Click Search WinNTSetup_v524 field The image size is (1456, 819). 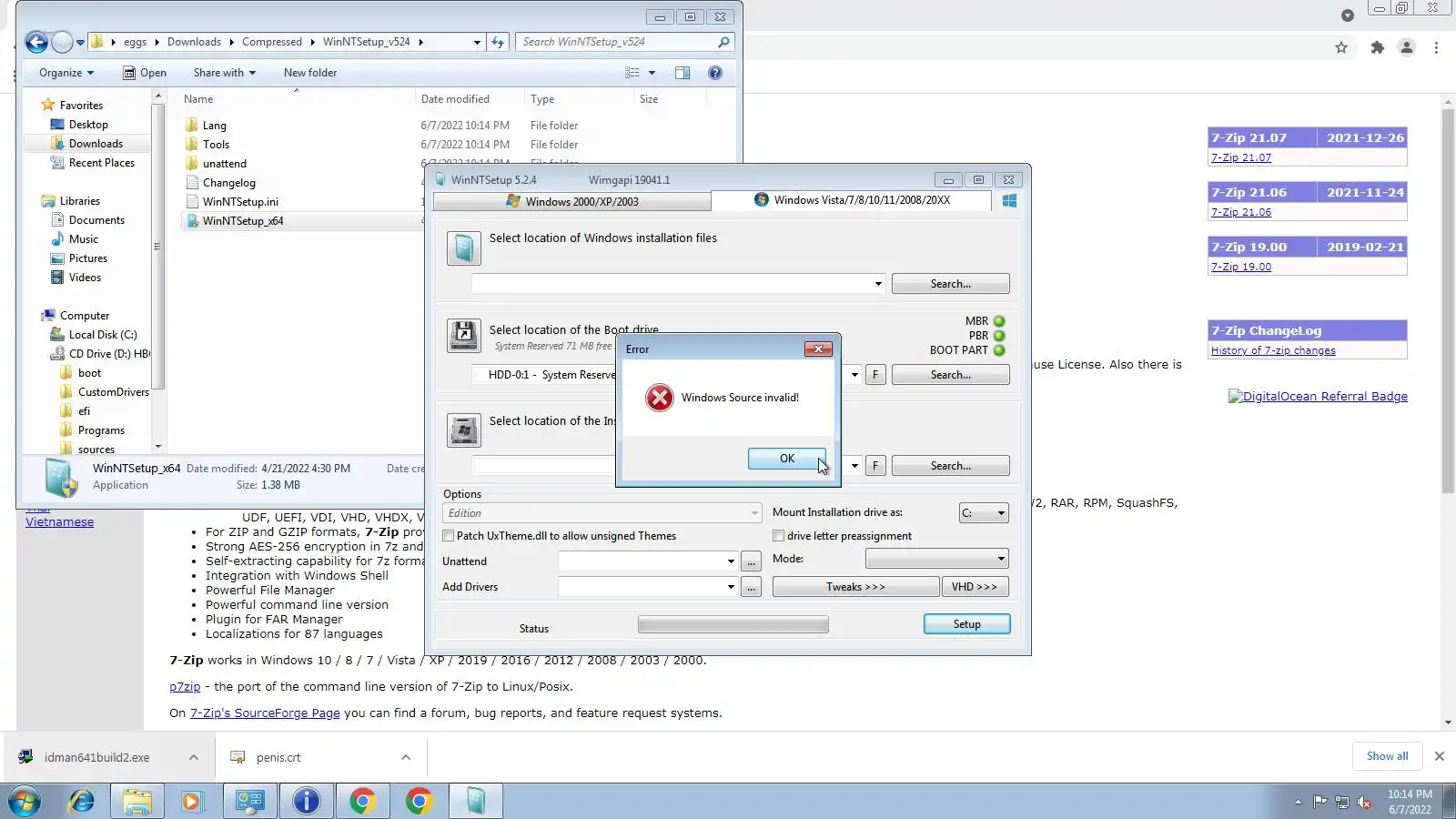(623, 42)
